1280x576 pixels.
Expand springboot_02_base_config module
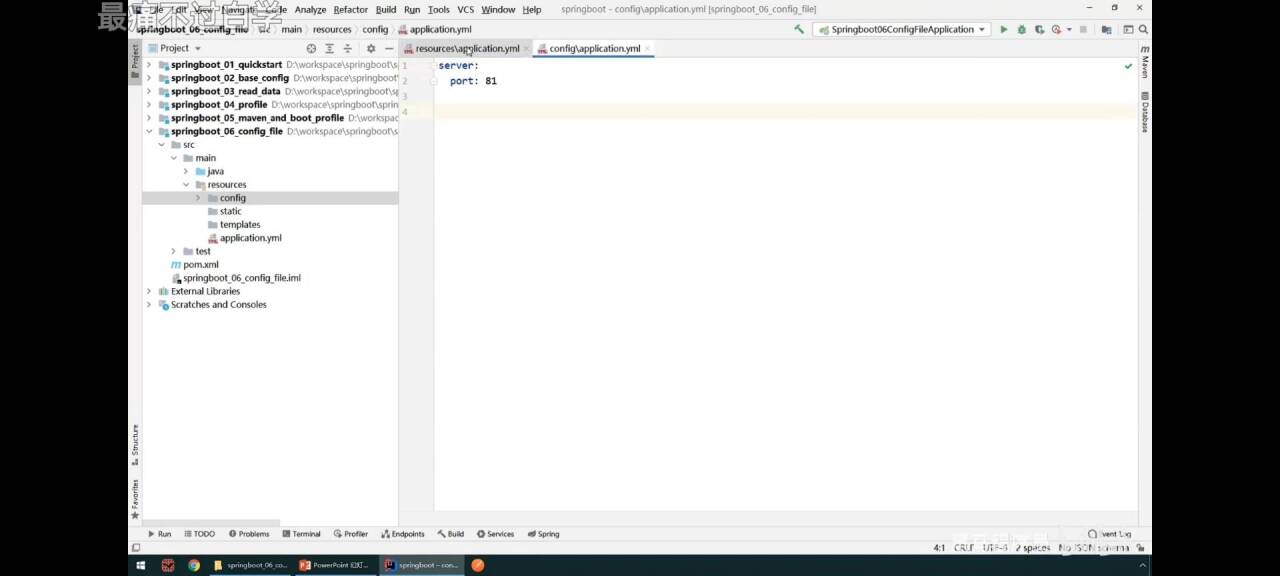tap(149, 78)
